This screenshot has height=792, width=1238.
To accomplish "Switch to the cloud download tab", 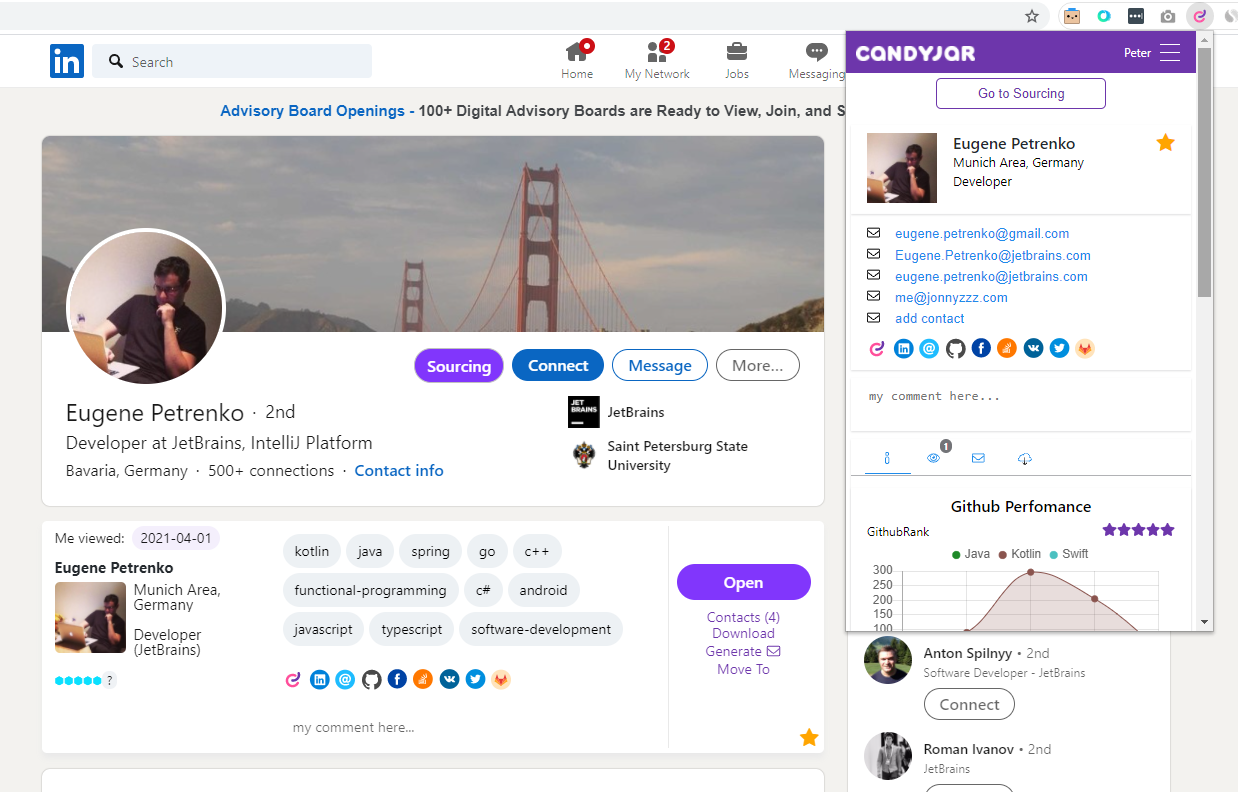I will point(1025,458).
